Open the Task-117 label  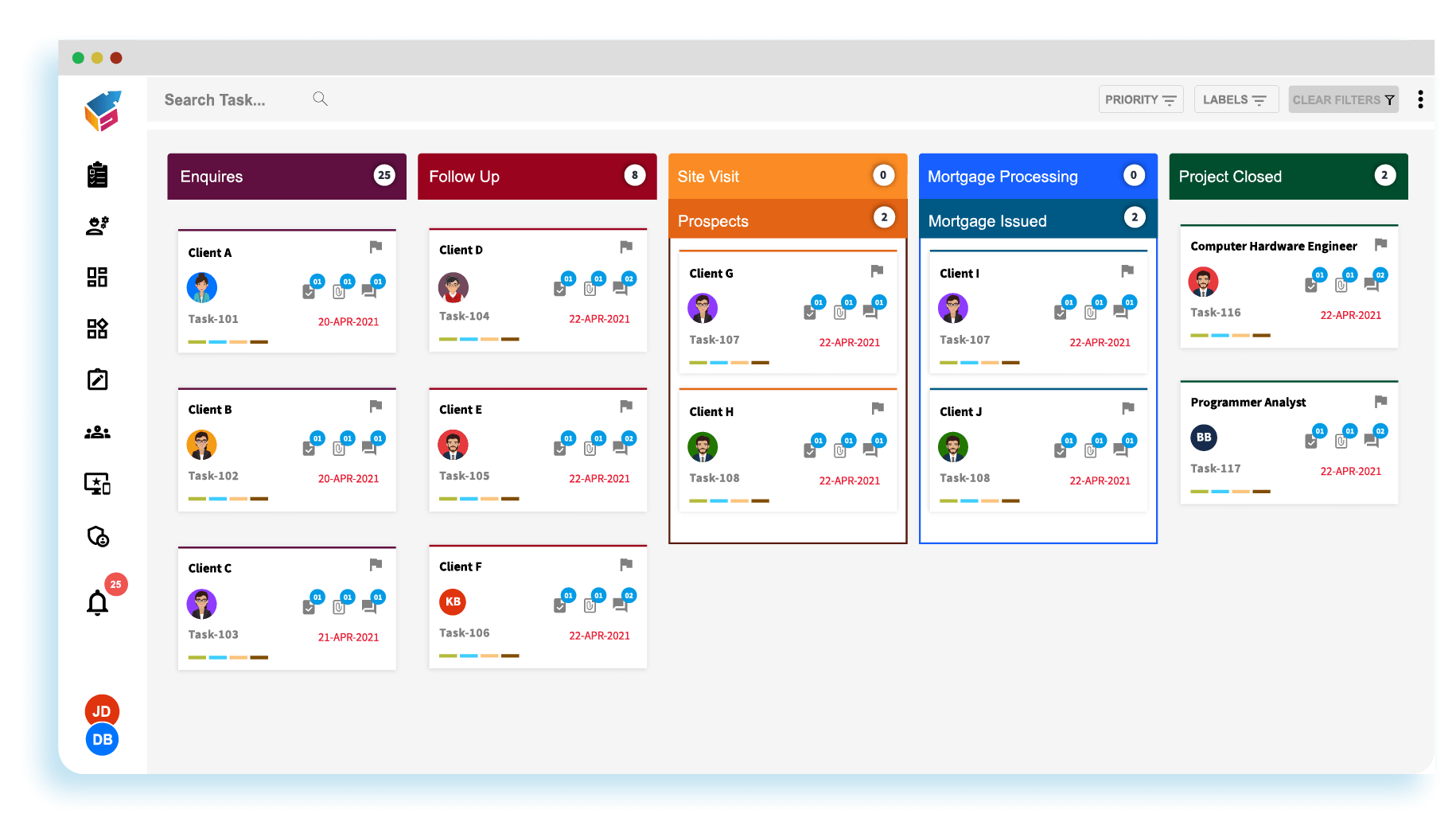(x=1216, y=469)
